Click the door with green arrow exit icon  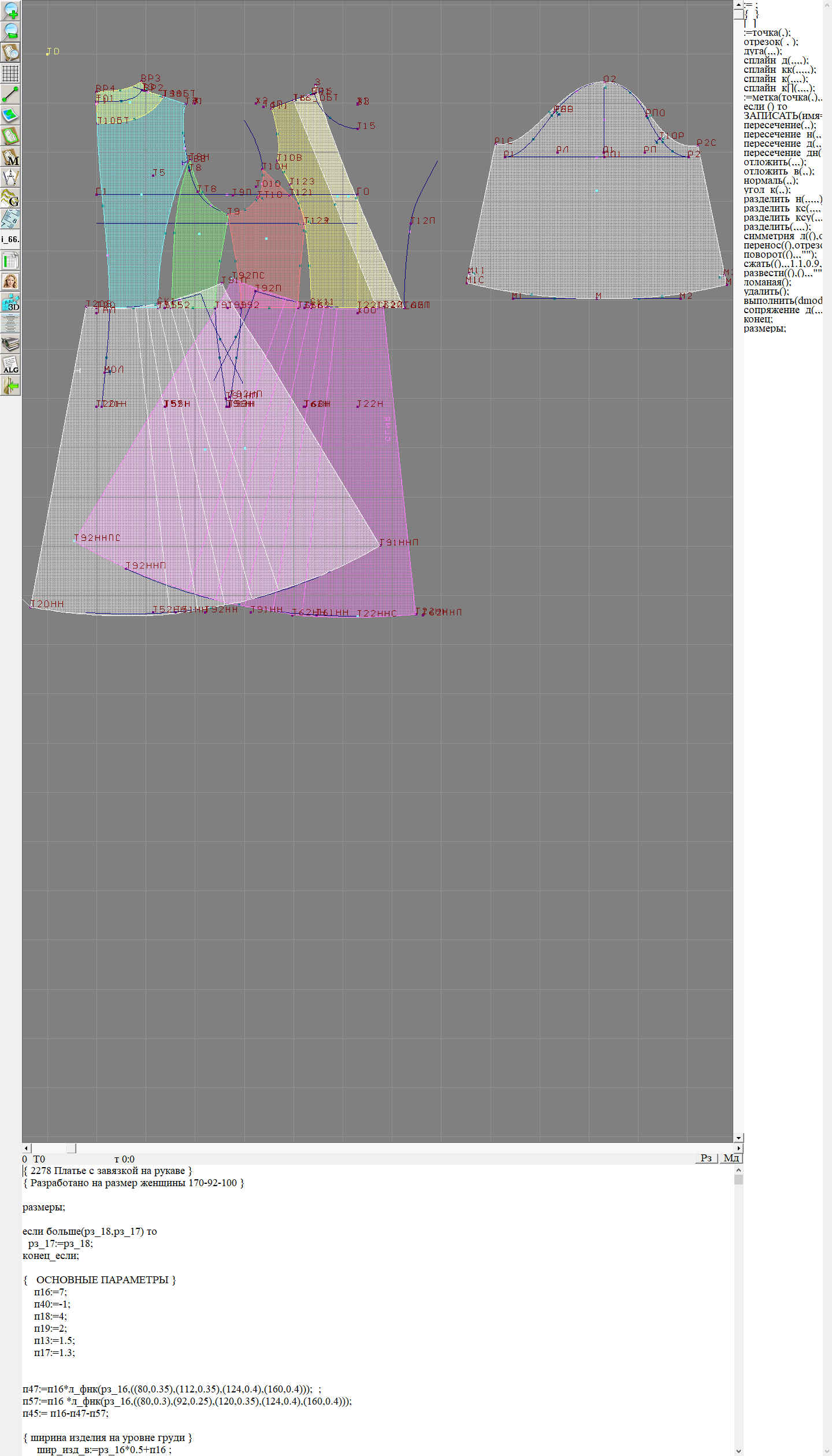[x=10, y=385]
